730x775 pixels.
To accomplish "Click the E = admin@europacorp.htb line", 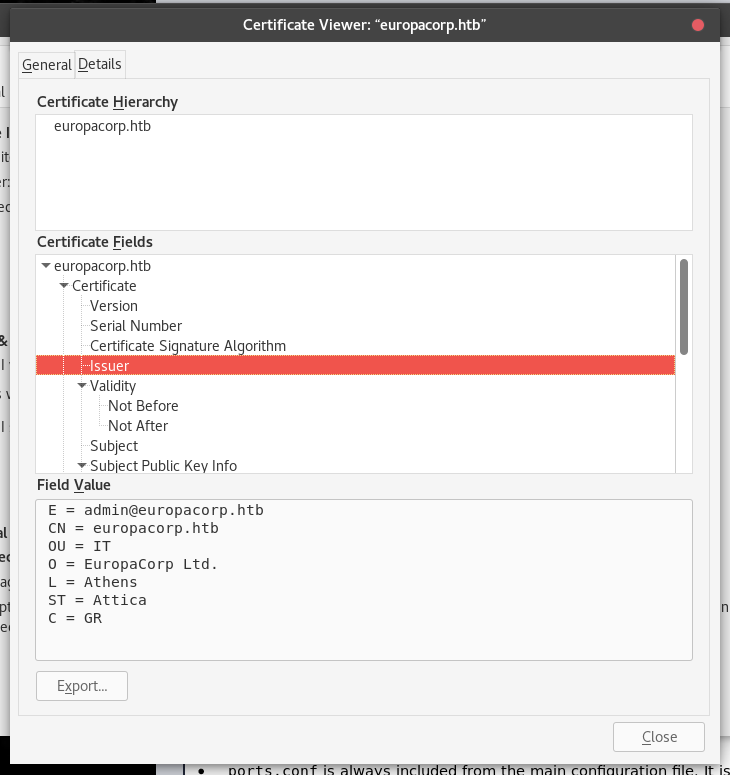I will coord(156,510).
